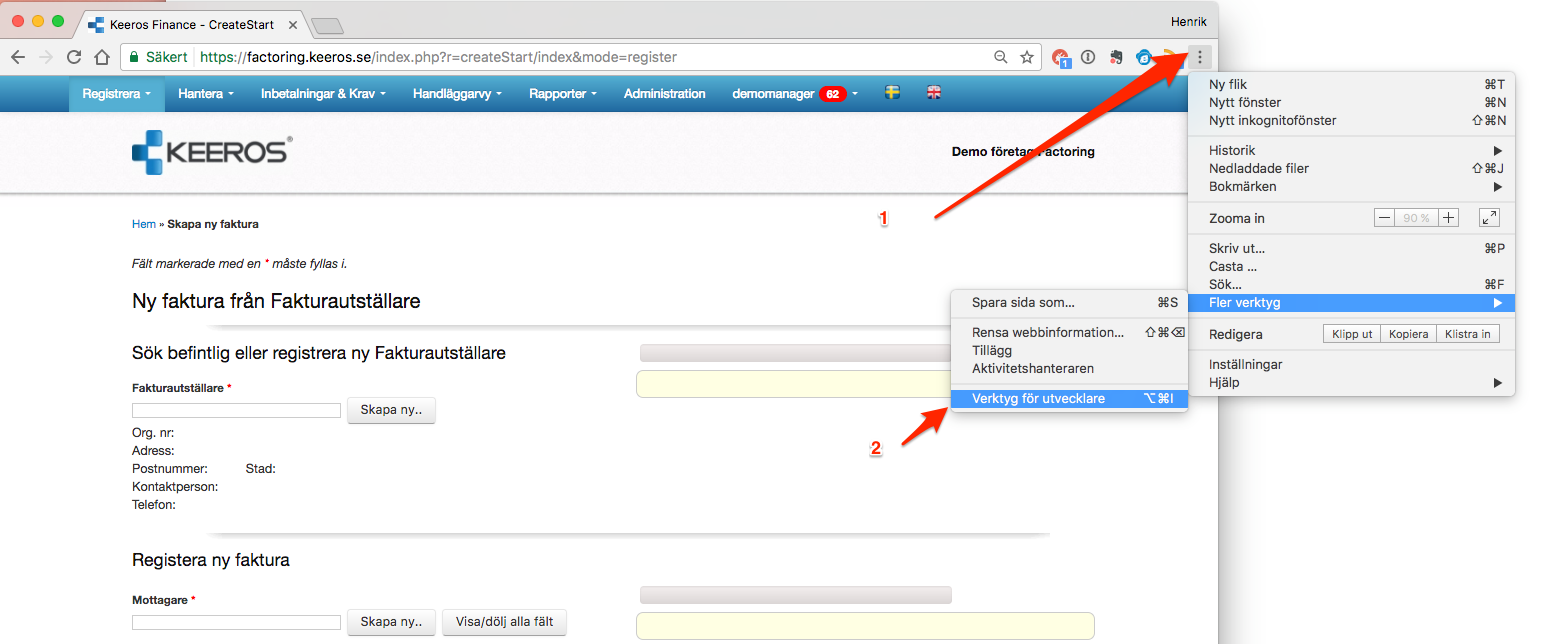
Task: Follow the Hem breadcrumb link
Action: click(x=143, y=224)
